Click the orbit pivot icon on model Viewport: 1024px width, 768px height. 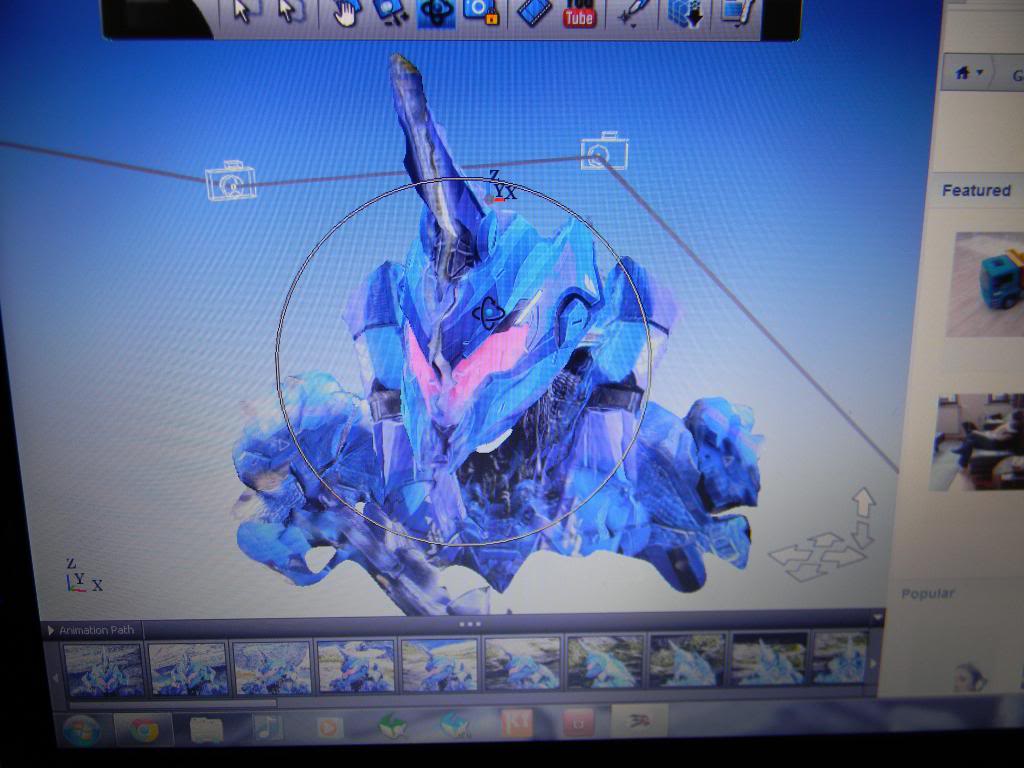(x=488, y=314)
